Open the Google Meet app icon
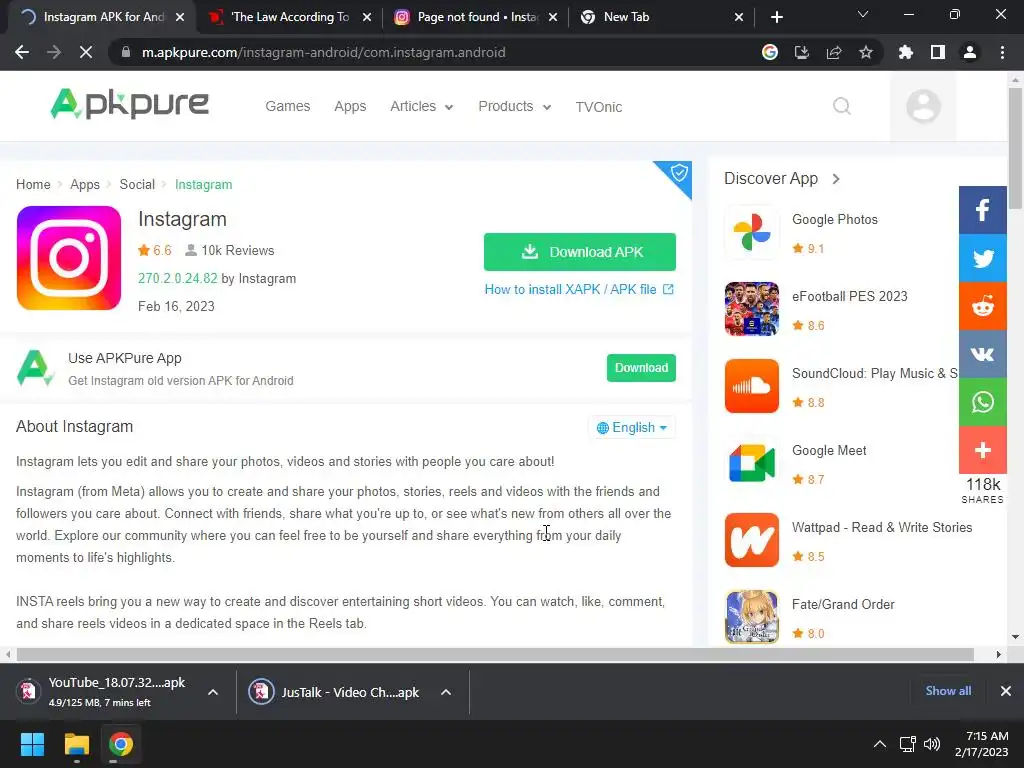1024x768 pixels. [752, 463]
